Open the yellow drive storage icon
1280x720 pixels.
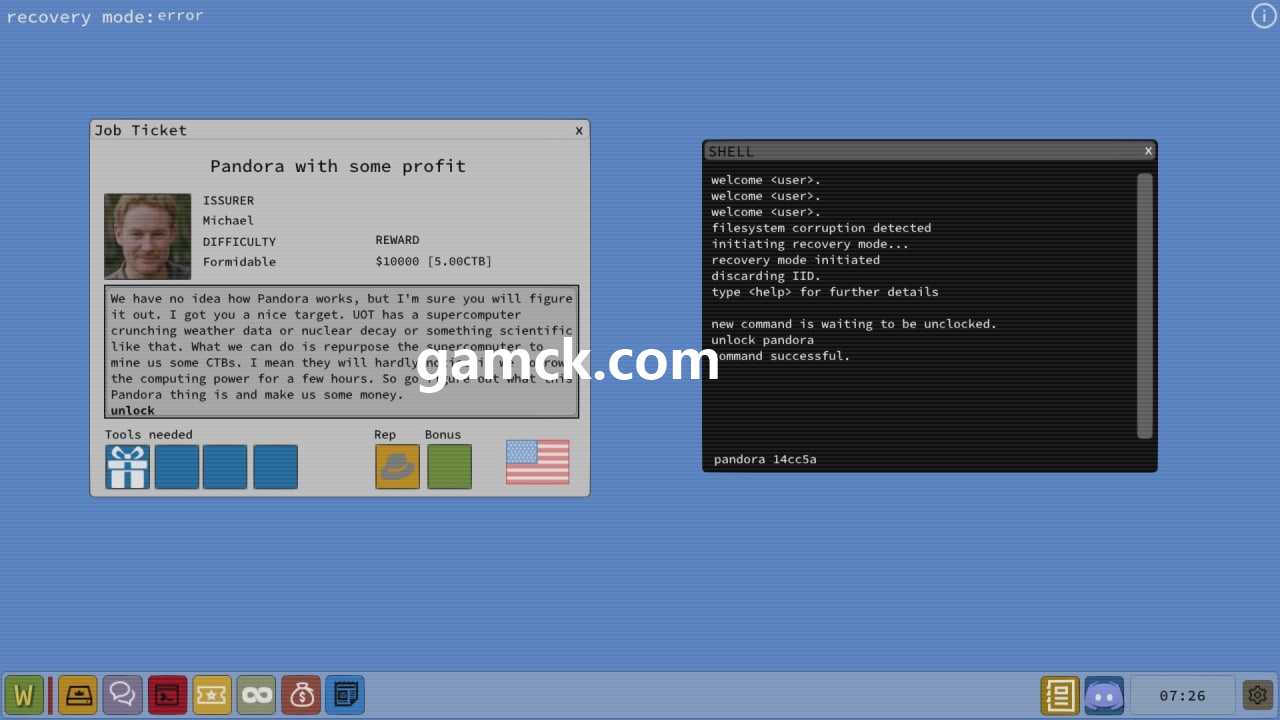(77, 695)
